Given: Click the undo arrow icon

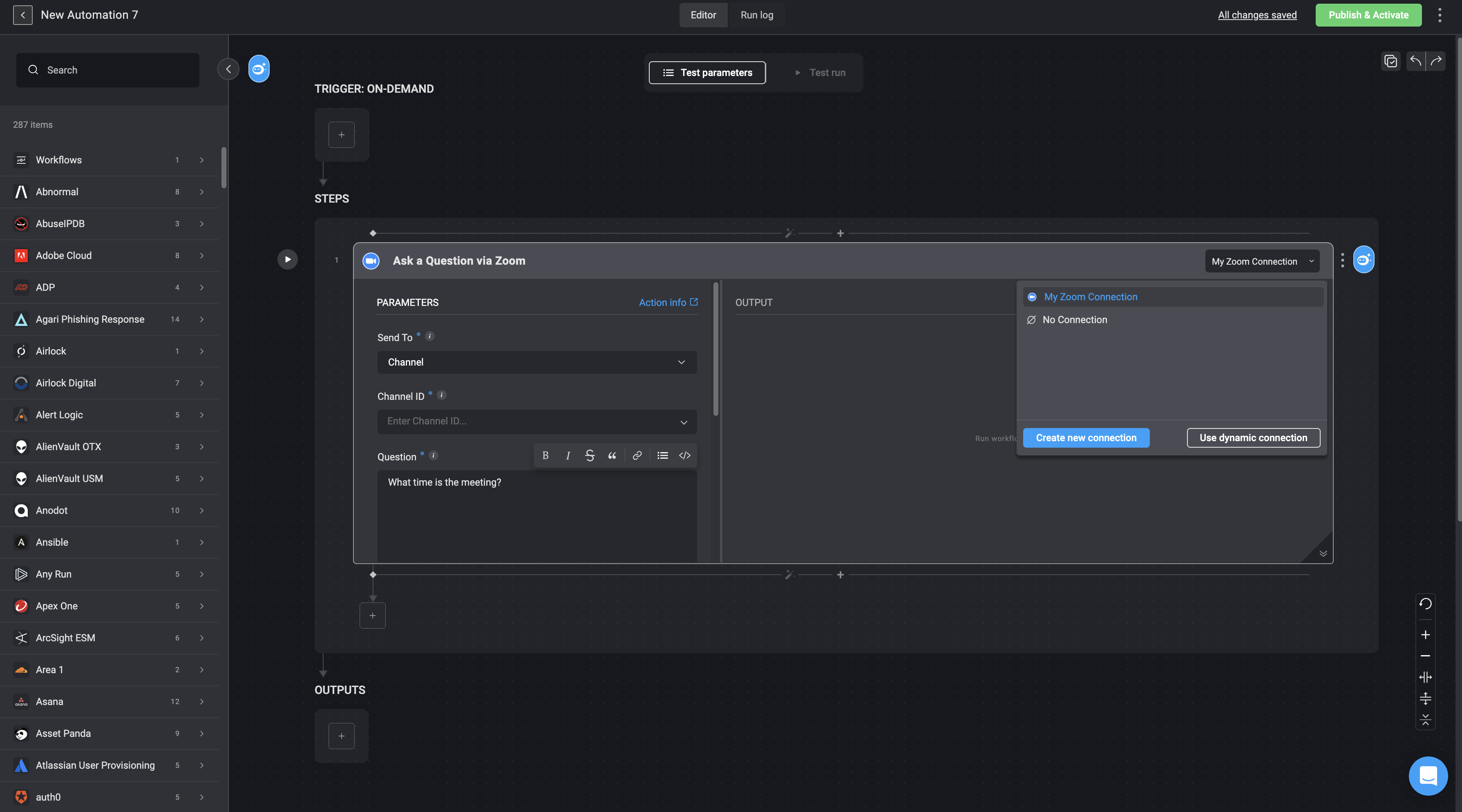Looking at the screenshot, I should [1415, 61].
